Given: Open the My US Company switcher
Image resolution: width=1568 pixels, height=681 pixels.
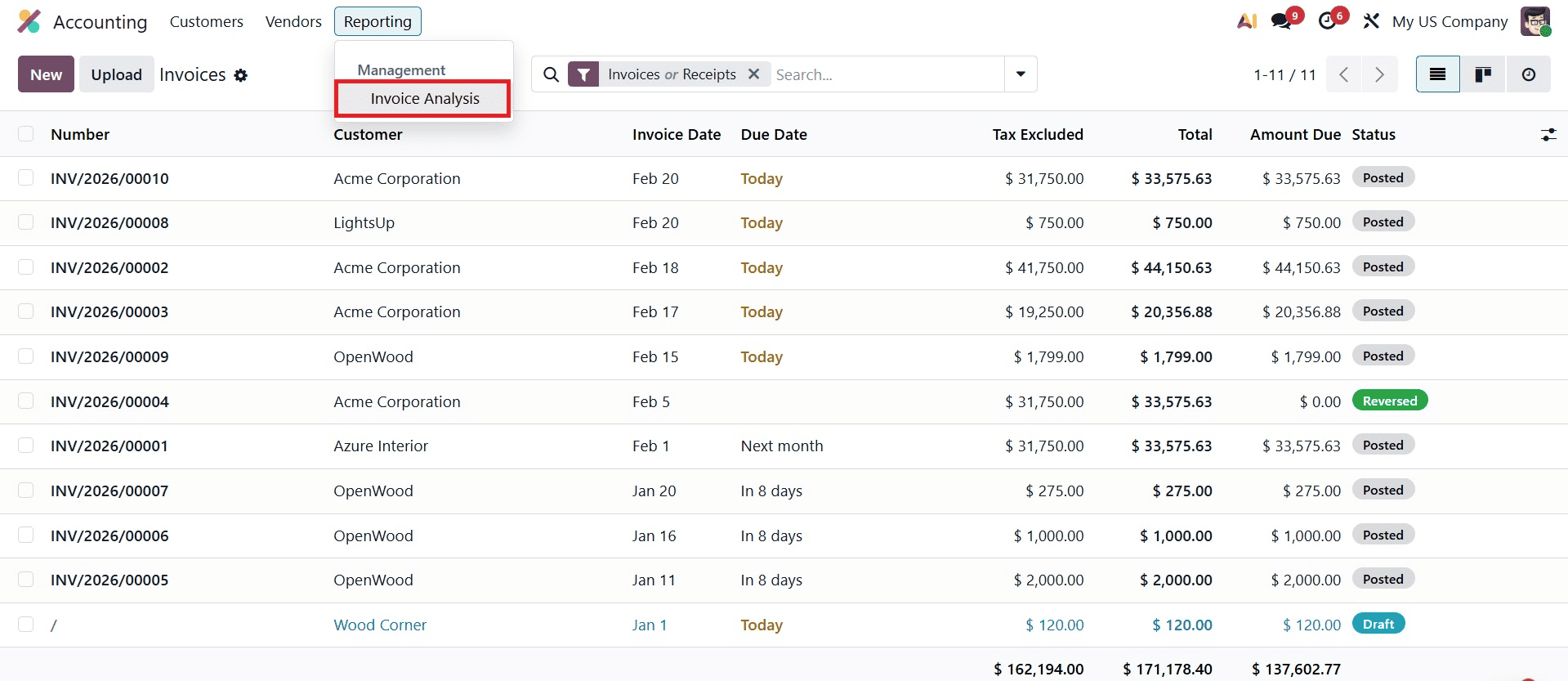Looking at the screenshot, I should 1450,22.
